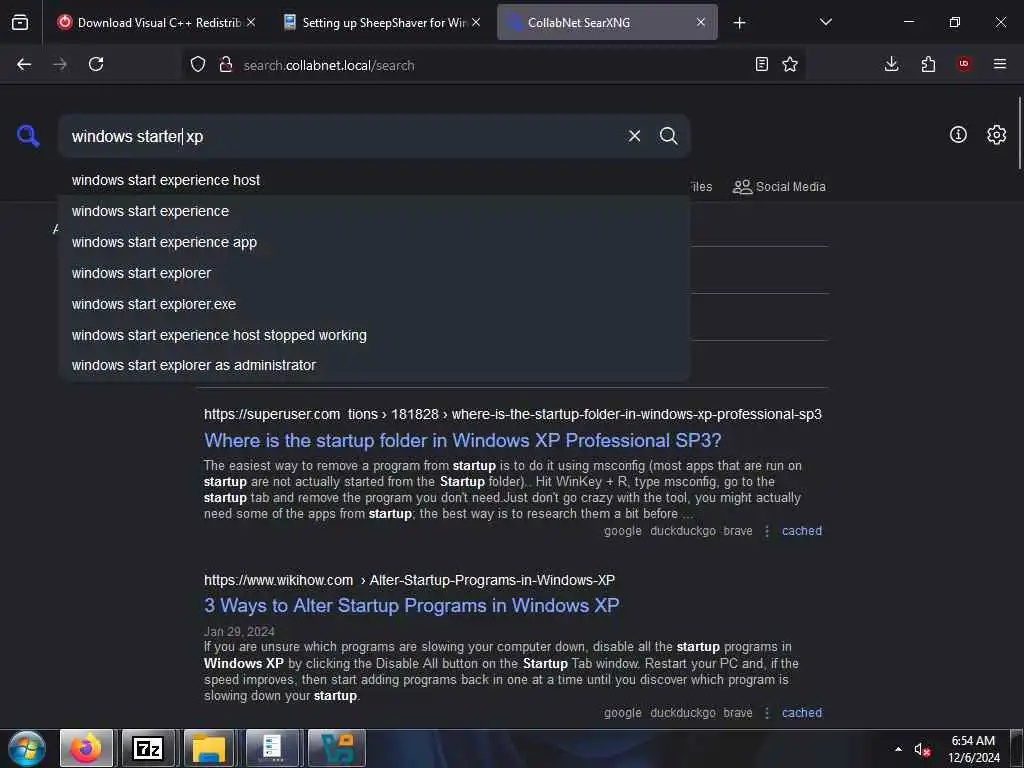
Task: Click the SearXNG logo magnifier
Action: (x=28, y=136)
